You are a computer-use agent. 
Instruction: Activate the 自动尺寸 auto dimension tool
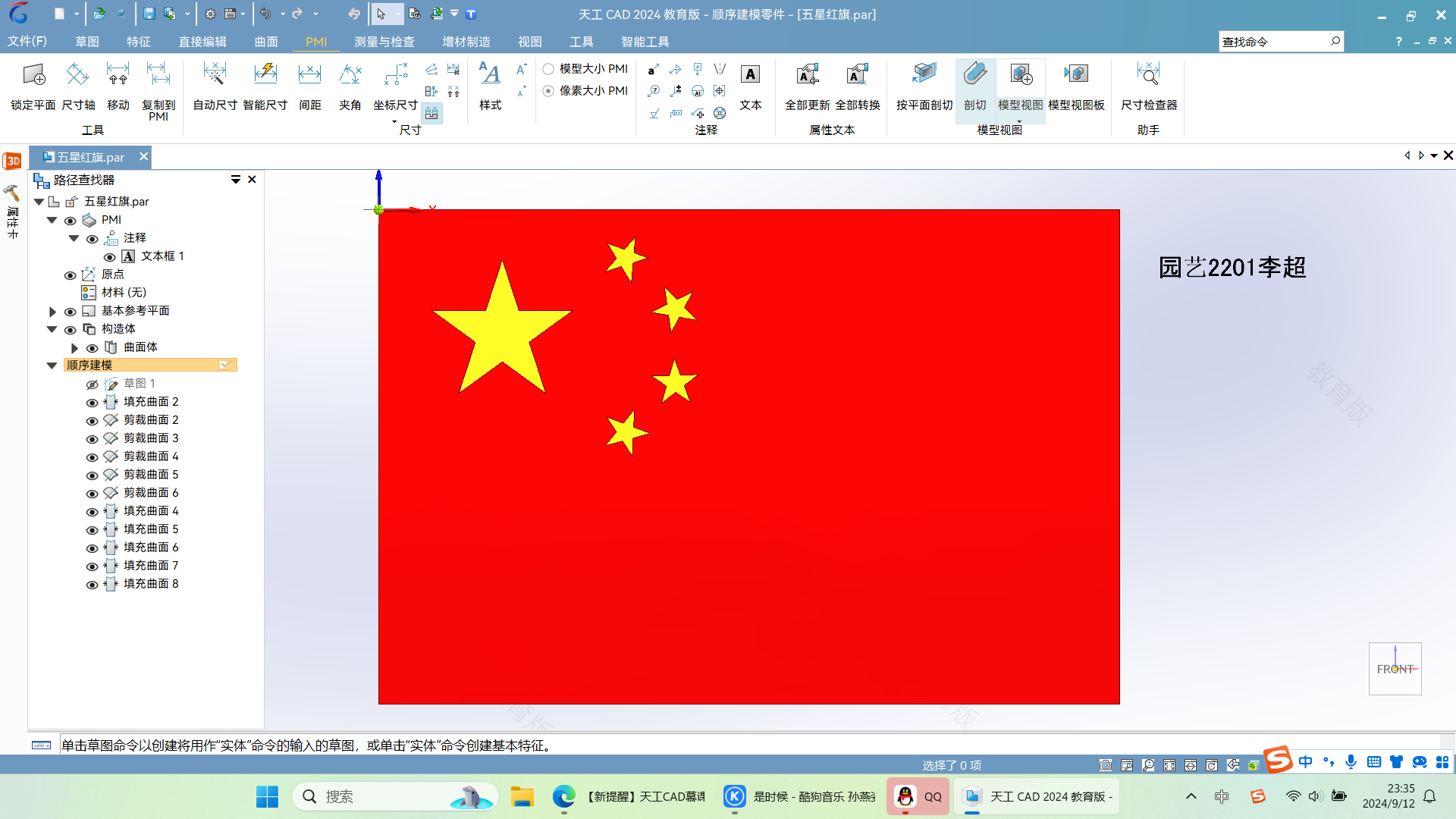(x=215, y=86)
